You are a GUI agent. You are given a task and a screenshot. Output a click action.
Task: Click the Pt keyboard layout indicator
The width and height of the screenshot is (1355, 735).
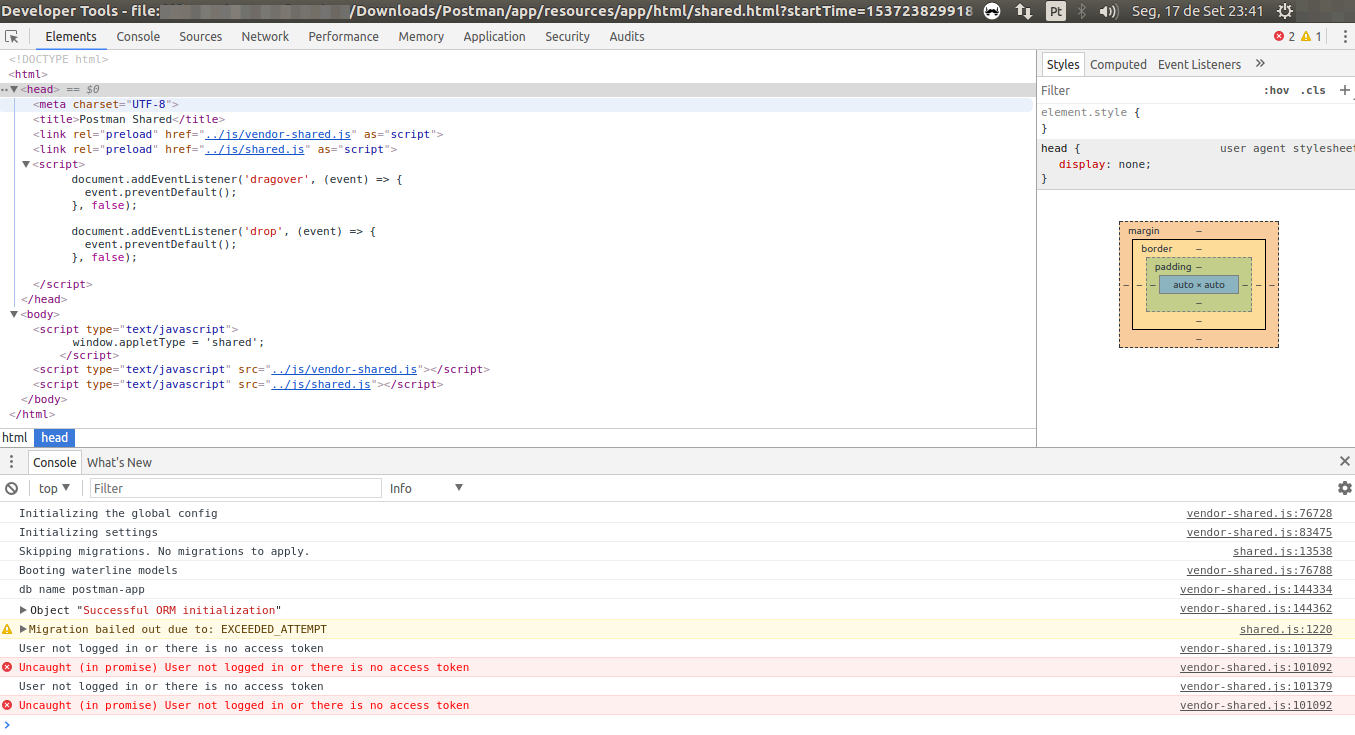tap(1055, 12)
